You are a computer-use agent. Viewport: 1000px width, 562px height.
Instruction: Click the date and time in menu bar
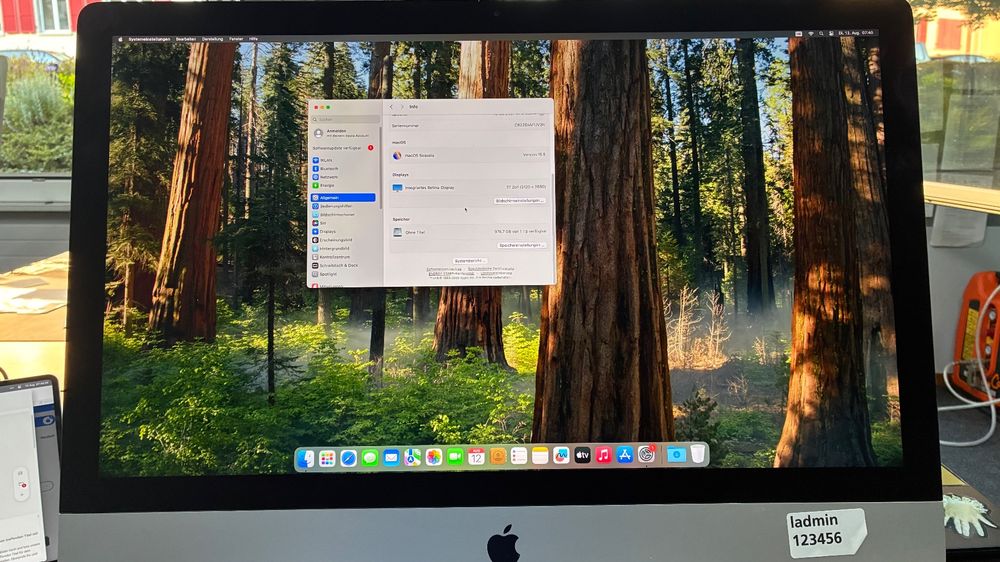click(857, 33)
